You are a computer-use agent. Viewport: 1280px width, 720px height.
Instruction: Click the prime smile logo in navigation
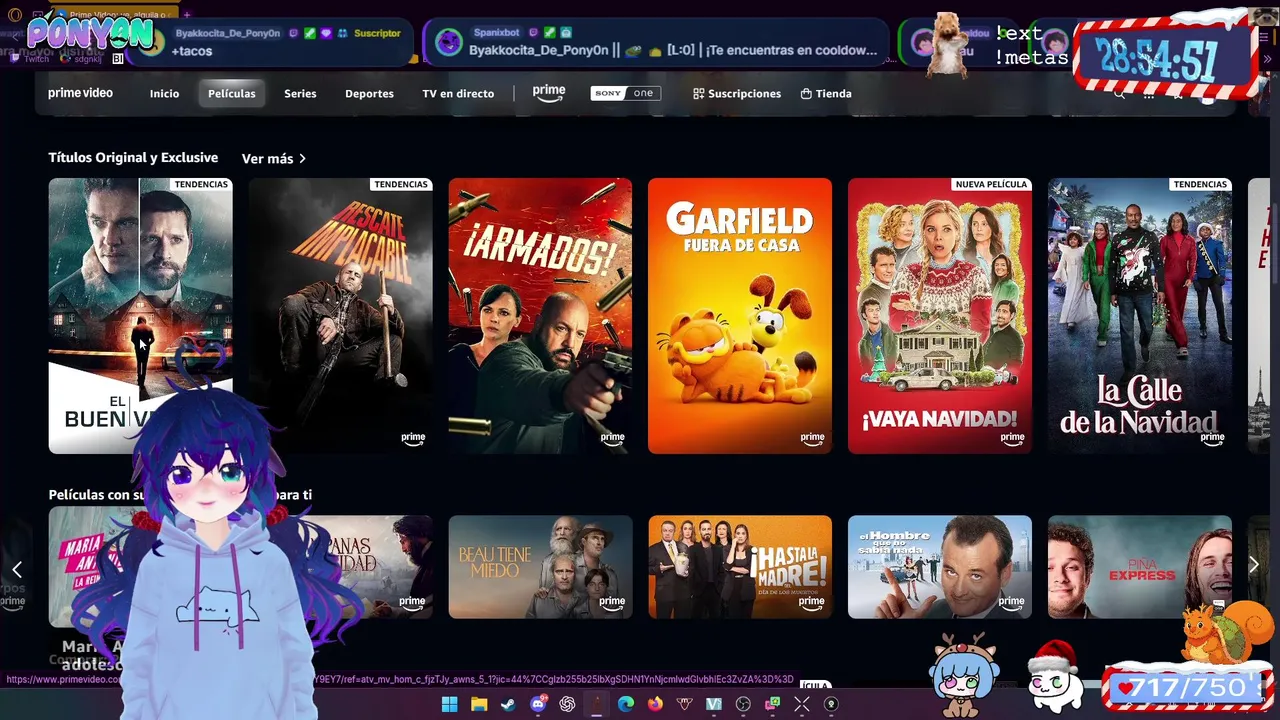pos(548,93)
